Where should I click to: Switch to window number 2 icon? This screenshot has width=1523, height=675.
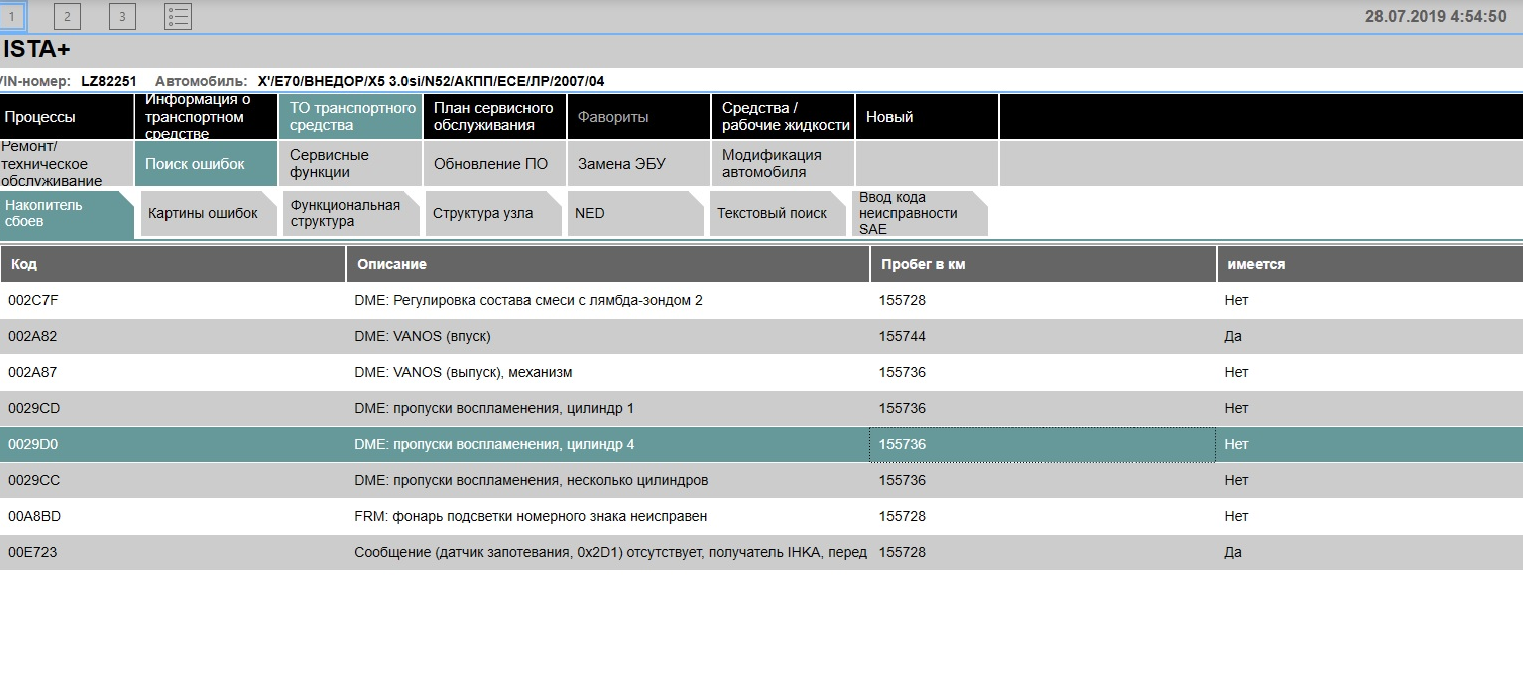pos(67,16)
